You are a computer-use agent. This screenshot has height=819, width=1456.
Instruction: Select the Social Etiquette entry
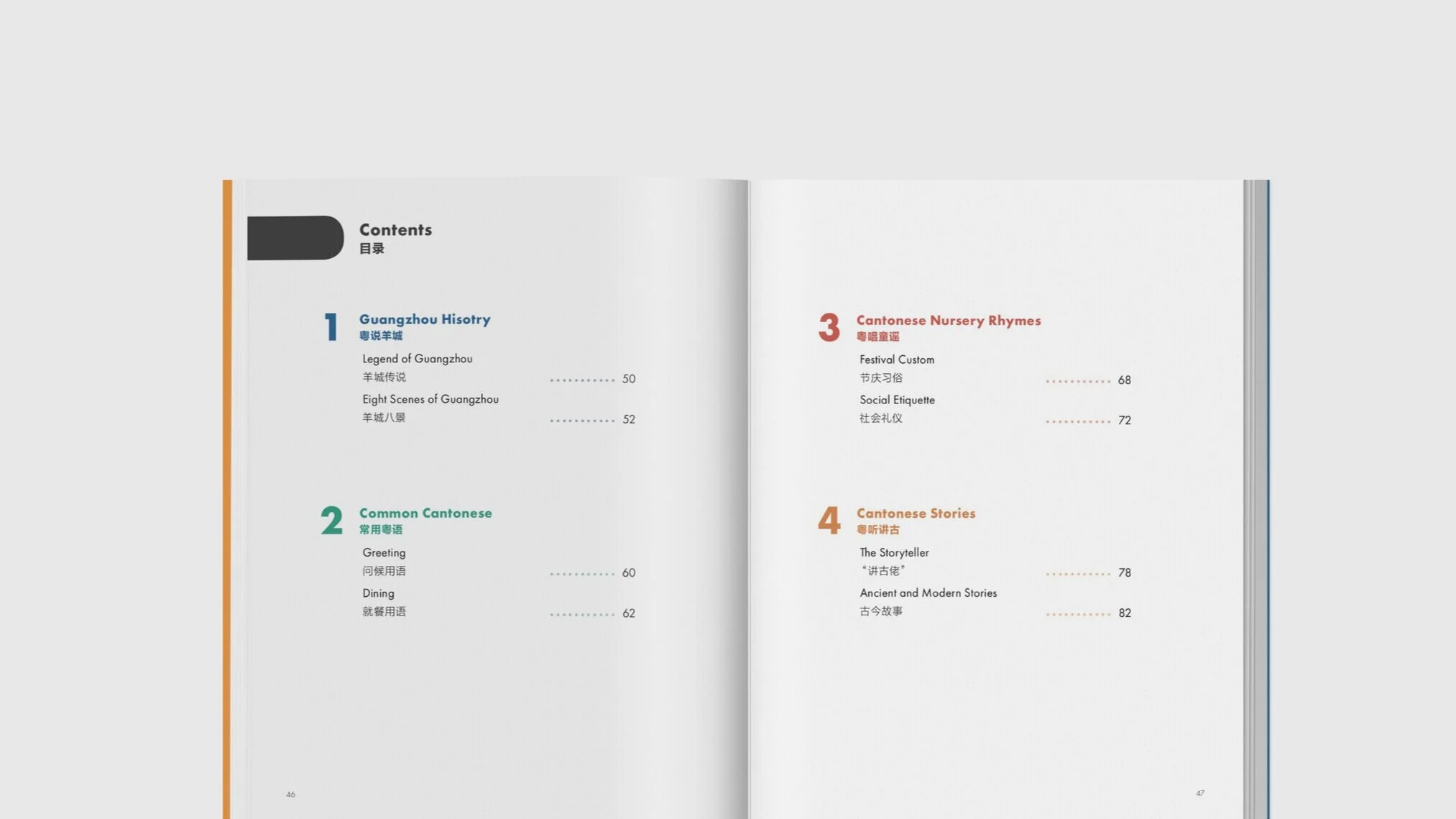[x=897, y=400]
